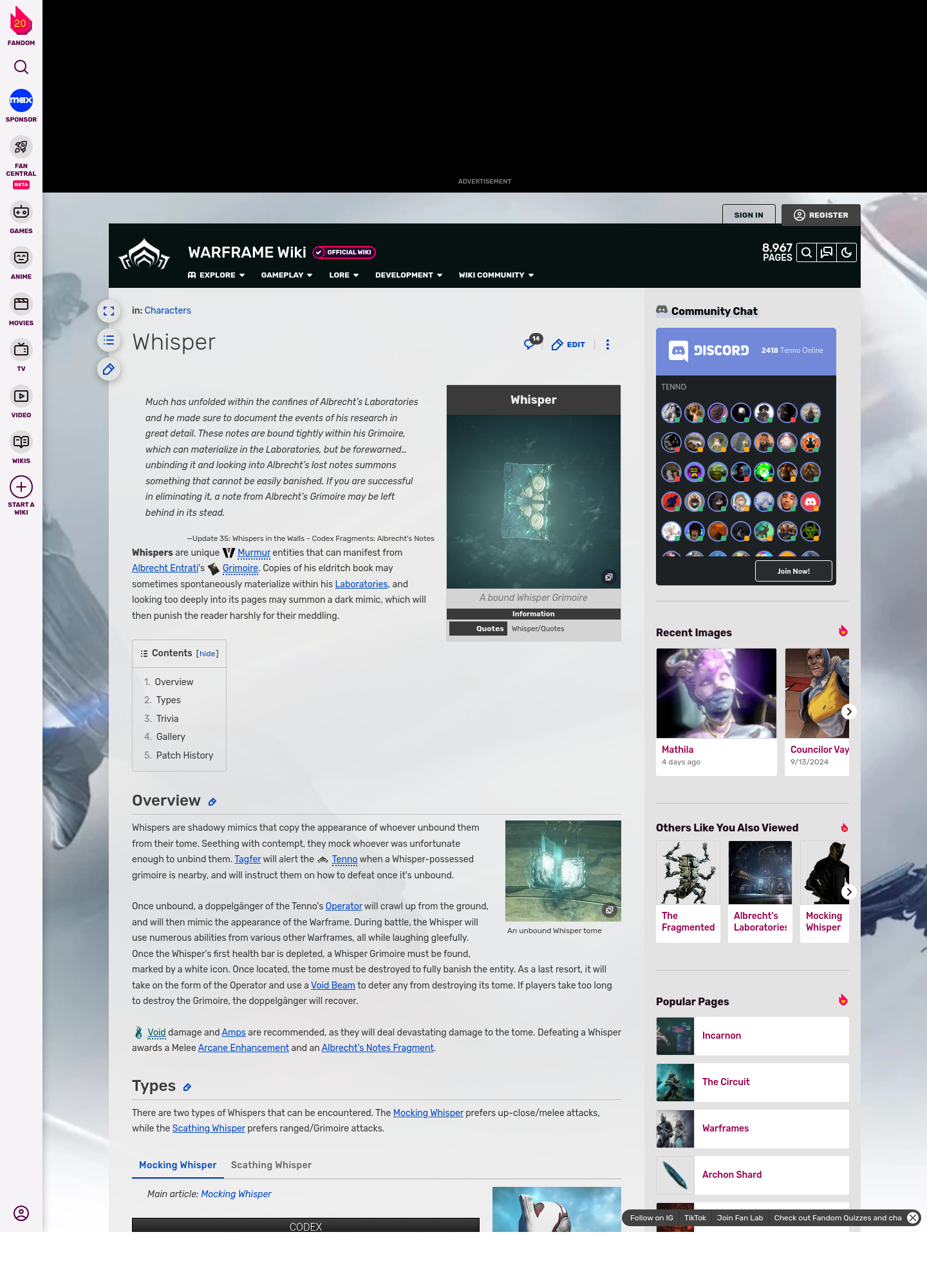The width and height of the screenshot is (927, 1288).
Task: Open the user profile icon in sidebar
Action: (x=21, y=1213)
